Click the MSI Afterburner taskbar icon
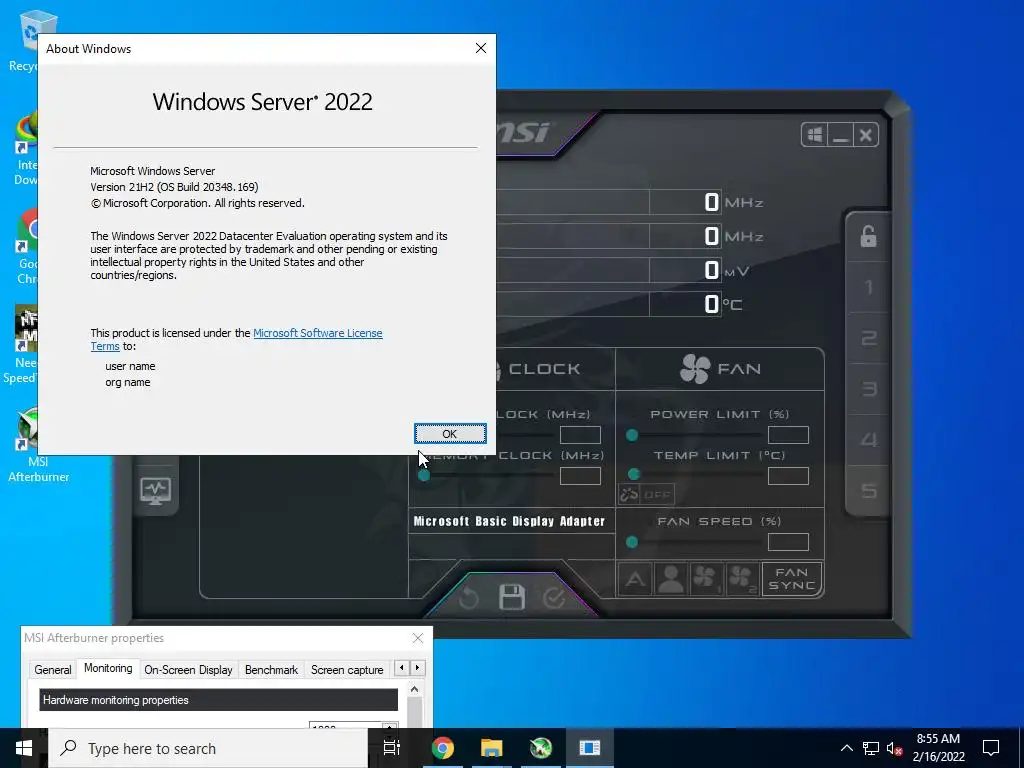This screenshot has height=768, width=1024. click(541, 748)
